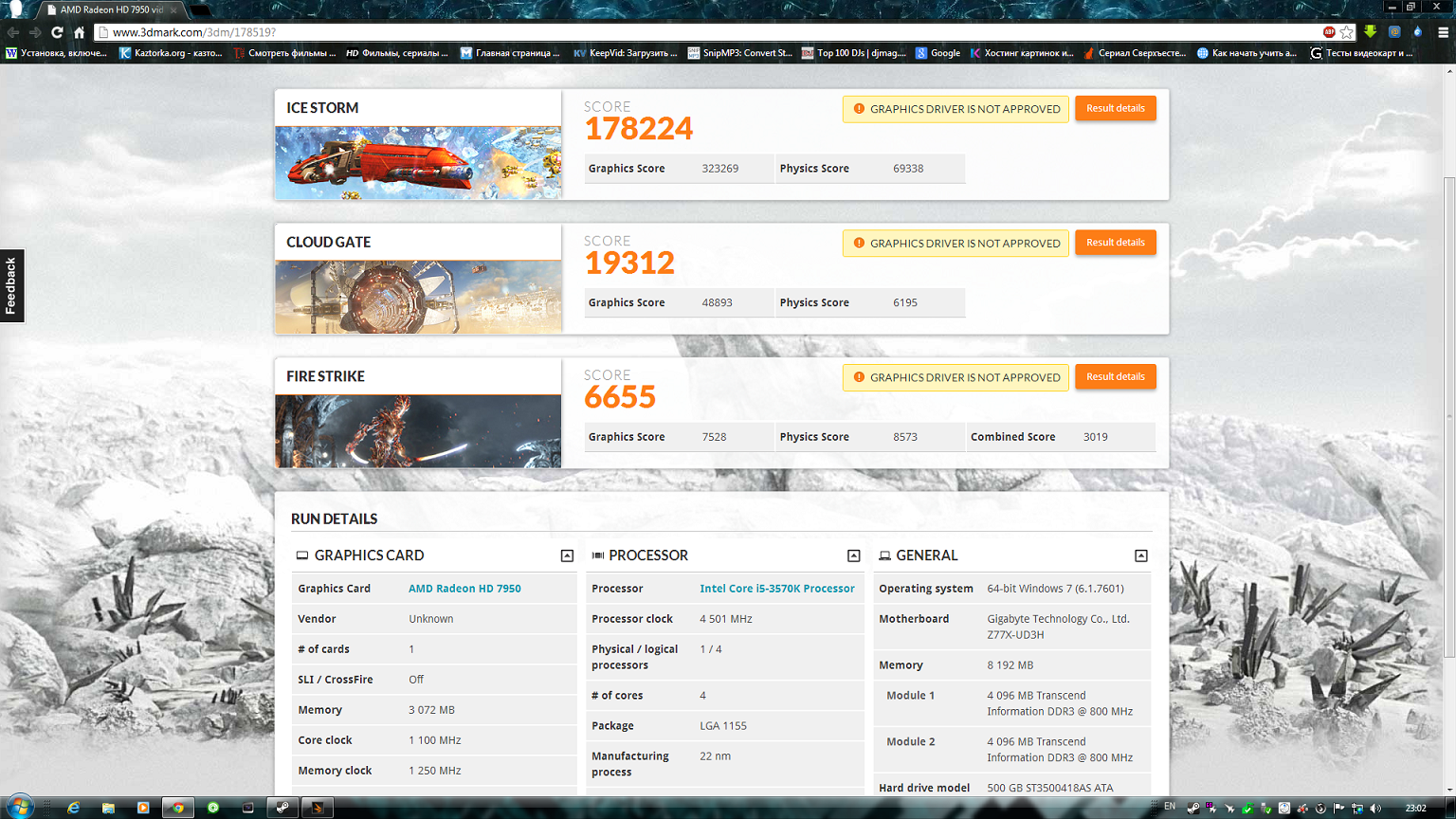The width and height of the screenshot is (1456, 819).
Task: Collapse the GENERAL section
Action: tap(1141, 555)
